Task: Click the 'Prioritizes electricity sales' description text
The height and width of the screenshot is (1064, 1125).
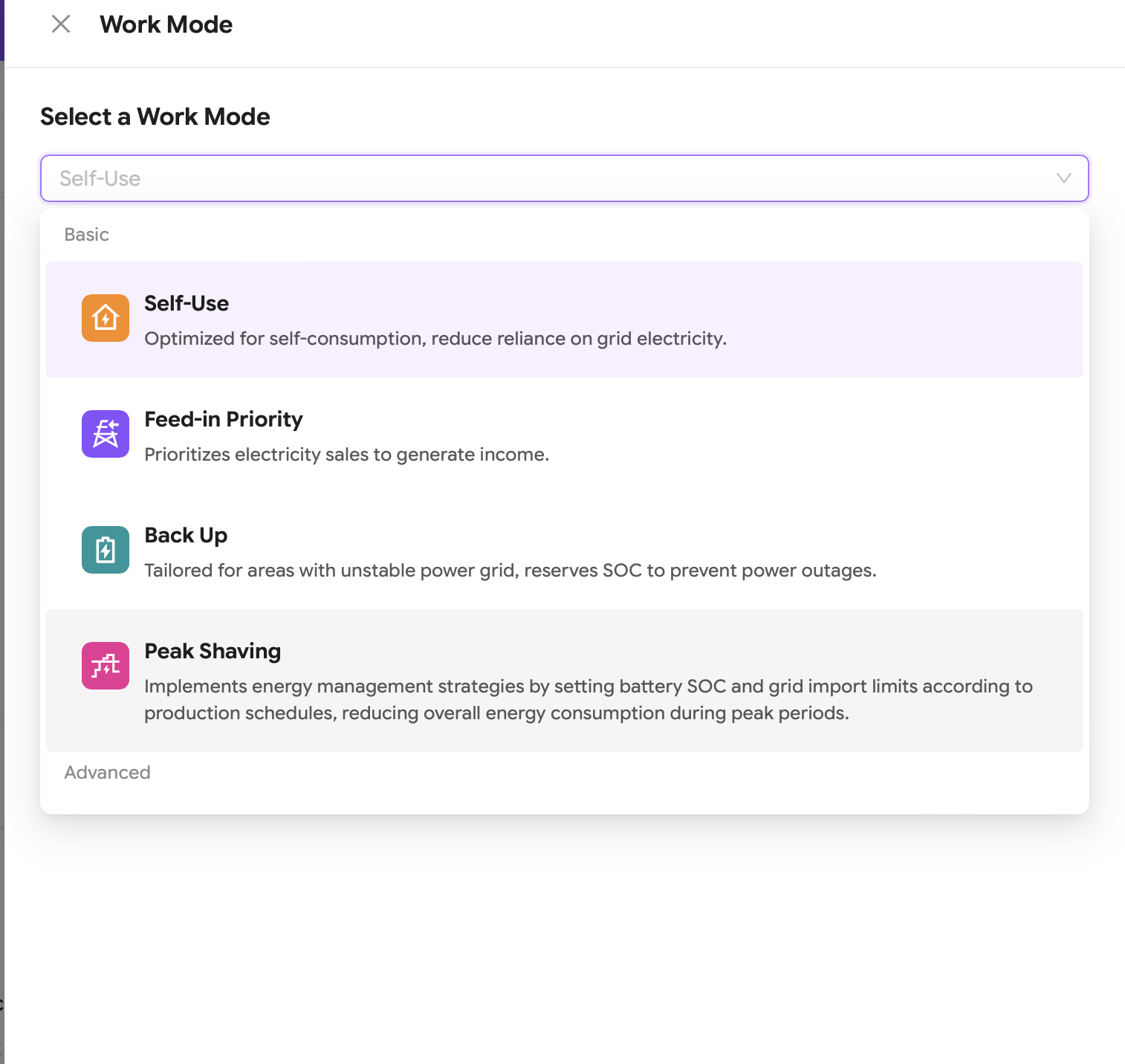Action: pyautogui.click(x=347, y=455)
